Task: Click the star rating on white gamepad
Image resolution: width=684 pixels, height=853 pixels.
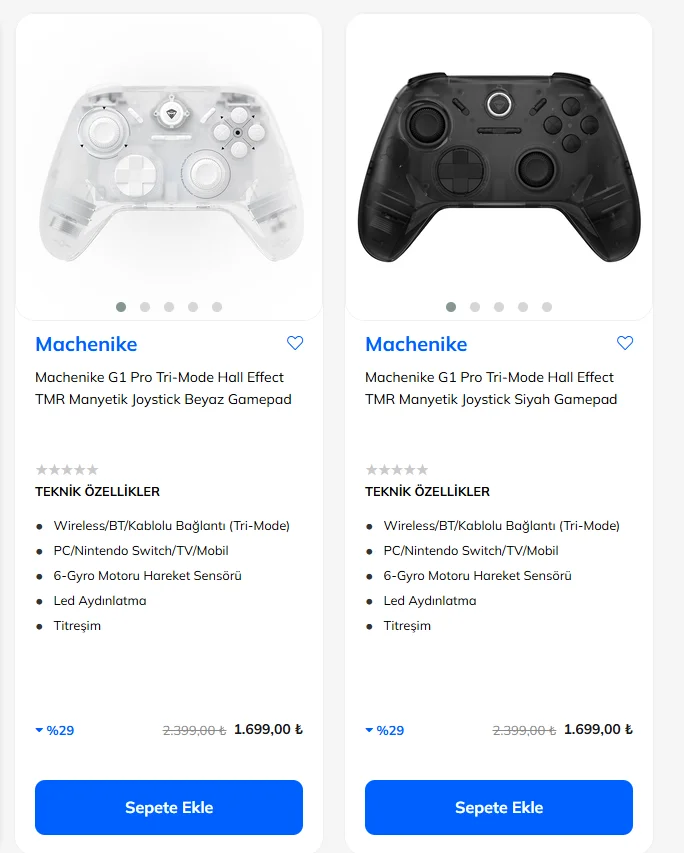Action: (67, 469)
